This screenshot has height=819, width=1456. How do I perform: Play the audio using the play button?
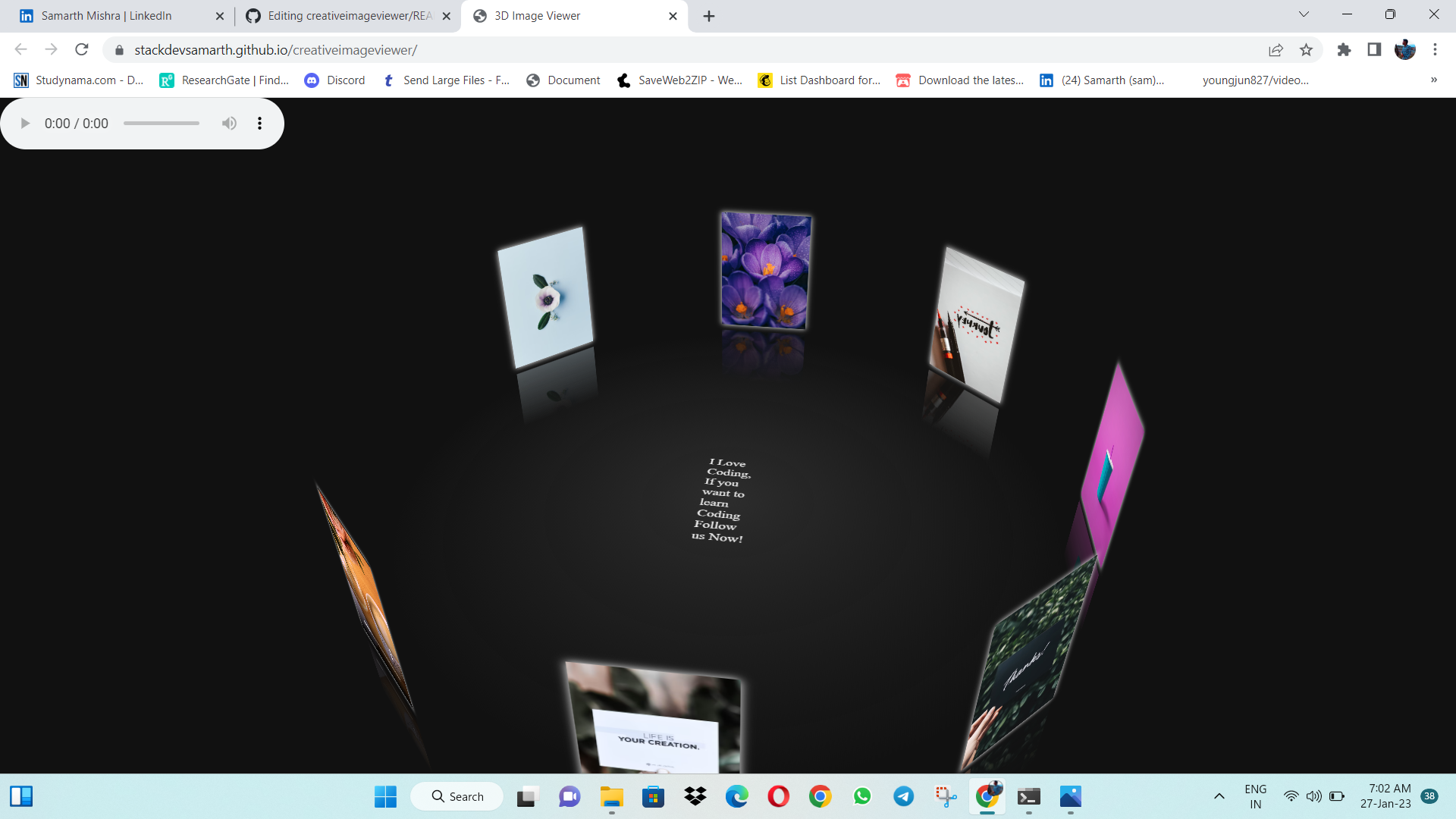point(25,123)
